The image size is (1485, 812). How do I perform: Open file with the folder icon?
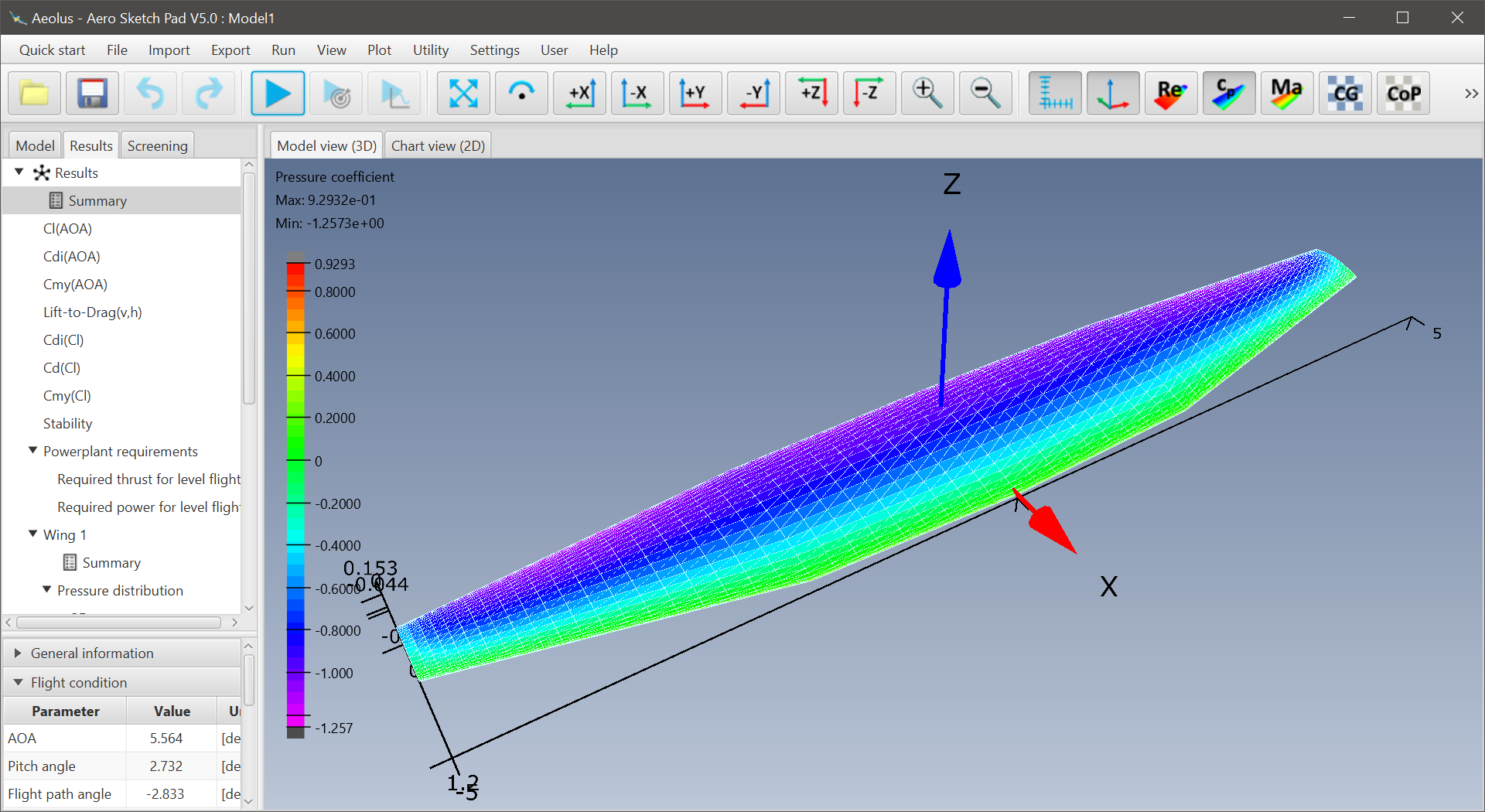tap(34, 94)
